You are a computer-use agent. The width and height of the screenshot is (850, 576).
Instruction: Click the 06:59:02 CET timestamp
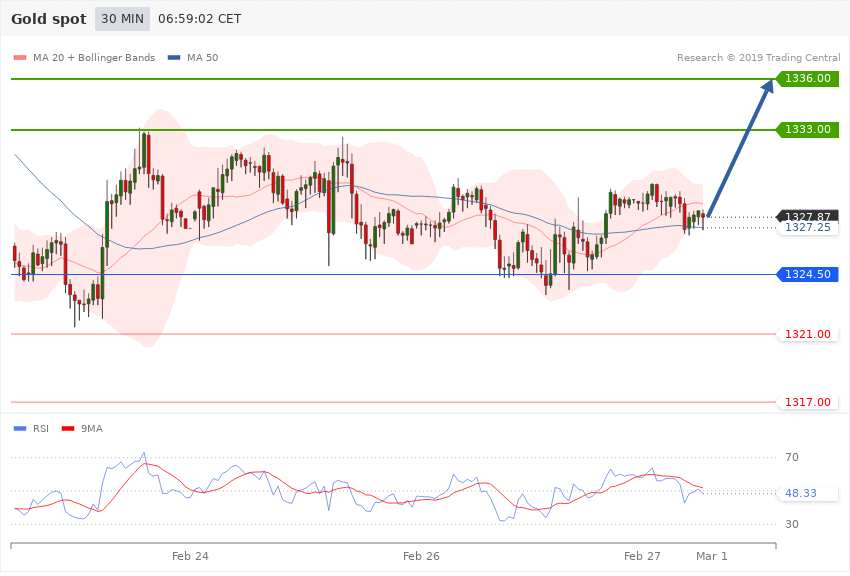(199, 19)
